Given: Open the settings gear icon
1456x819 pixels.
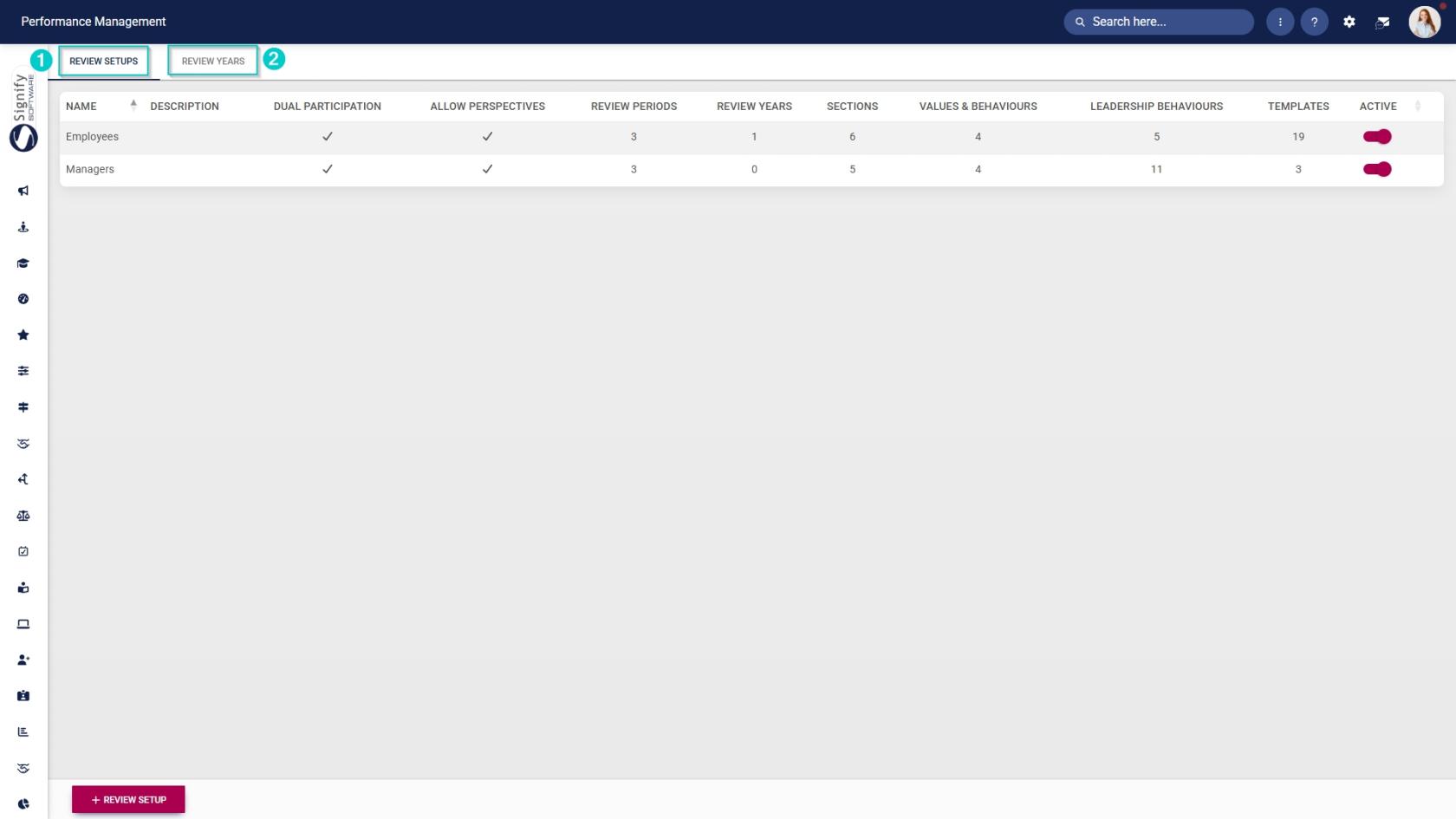Looking at the screenshot, I should click(1349, 22).
